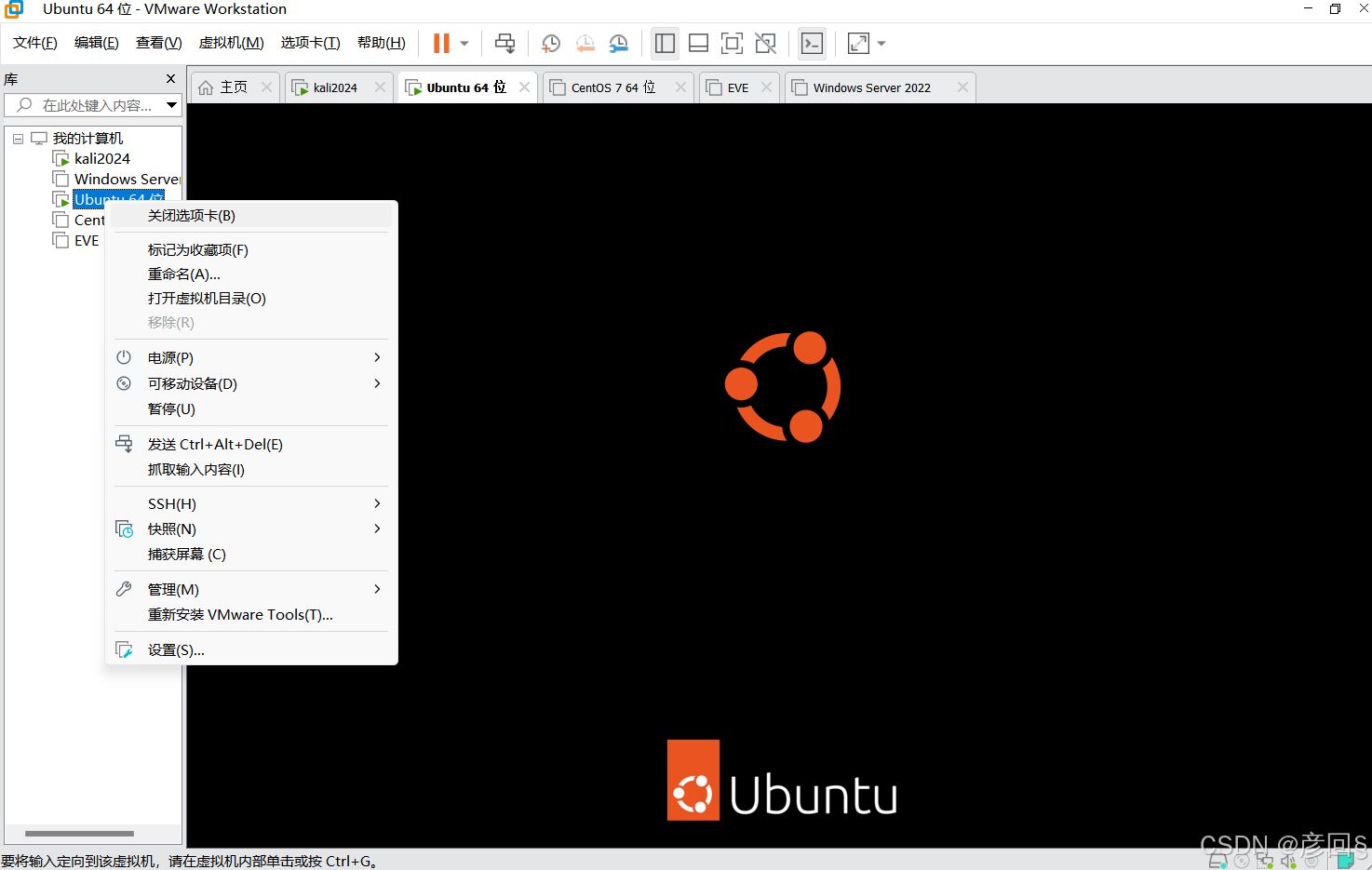Open the 编辑(E) menu
1372x870 pixels.
(97, 43)
